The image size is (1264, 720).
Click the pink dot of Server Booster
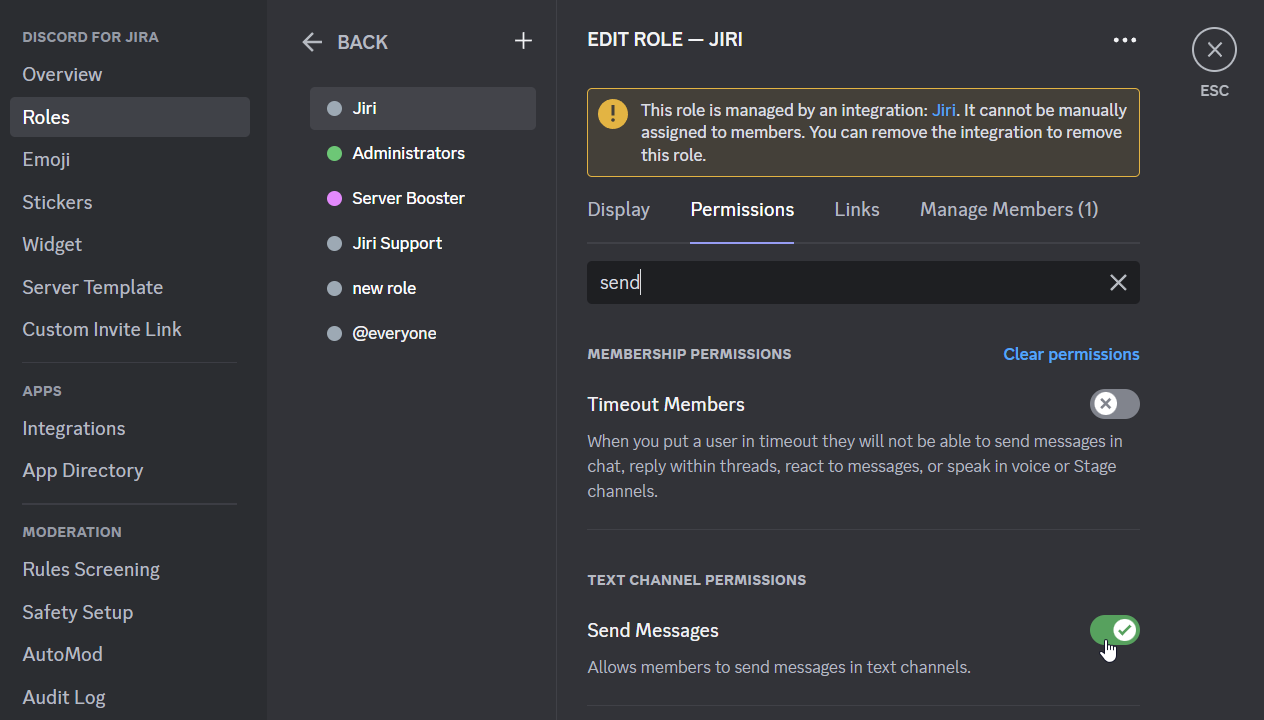[x=334, y=197]
